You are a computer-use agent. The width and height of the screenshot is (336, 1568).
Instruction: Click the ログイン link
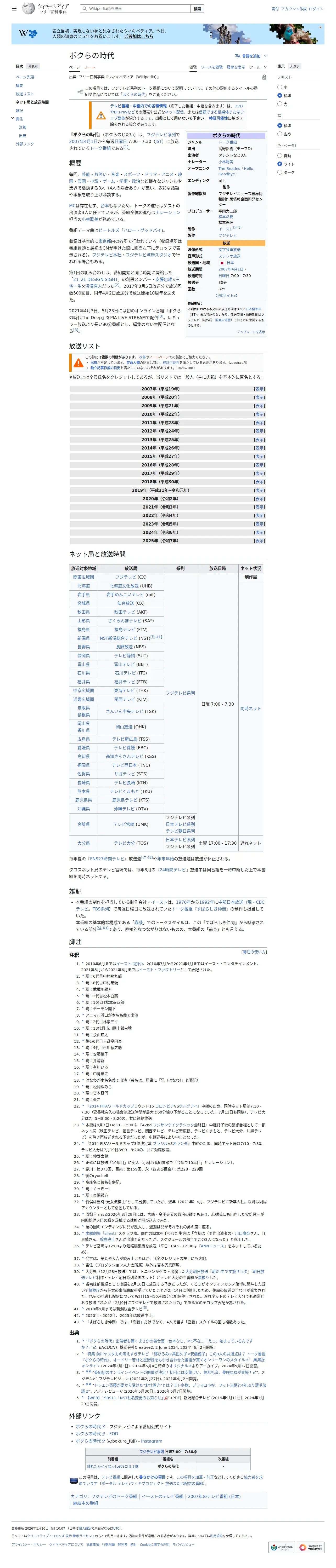(316, 9)
